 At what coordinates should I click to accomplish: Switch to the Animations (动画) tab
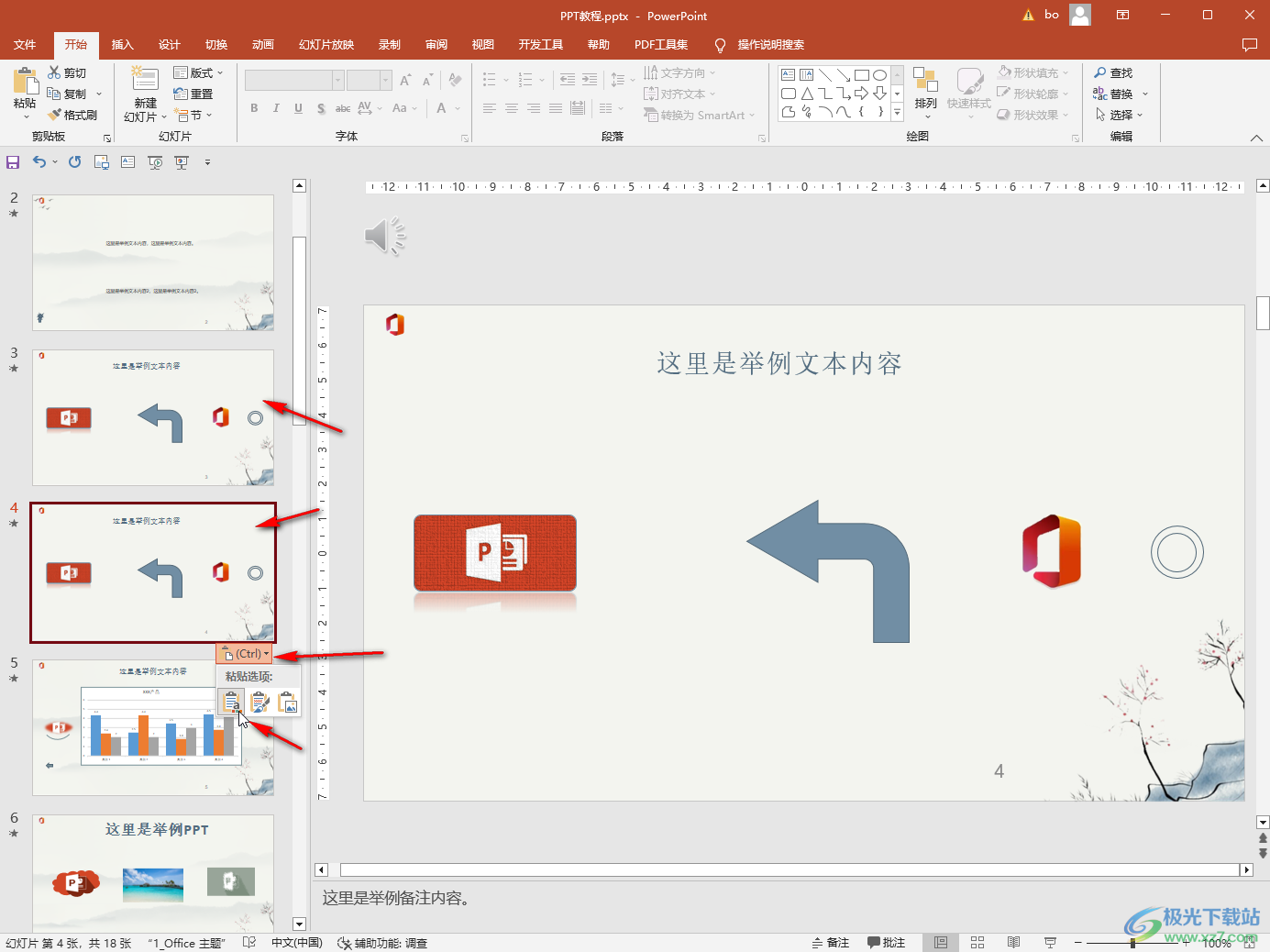pyautogui.click(x=263, y=44)
